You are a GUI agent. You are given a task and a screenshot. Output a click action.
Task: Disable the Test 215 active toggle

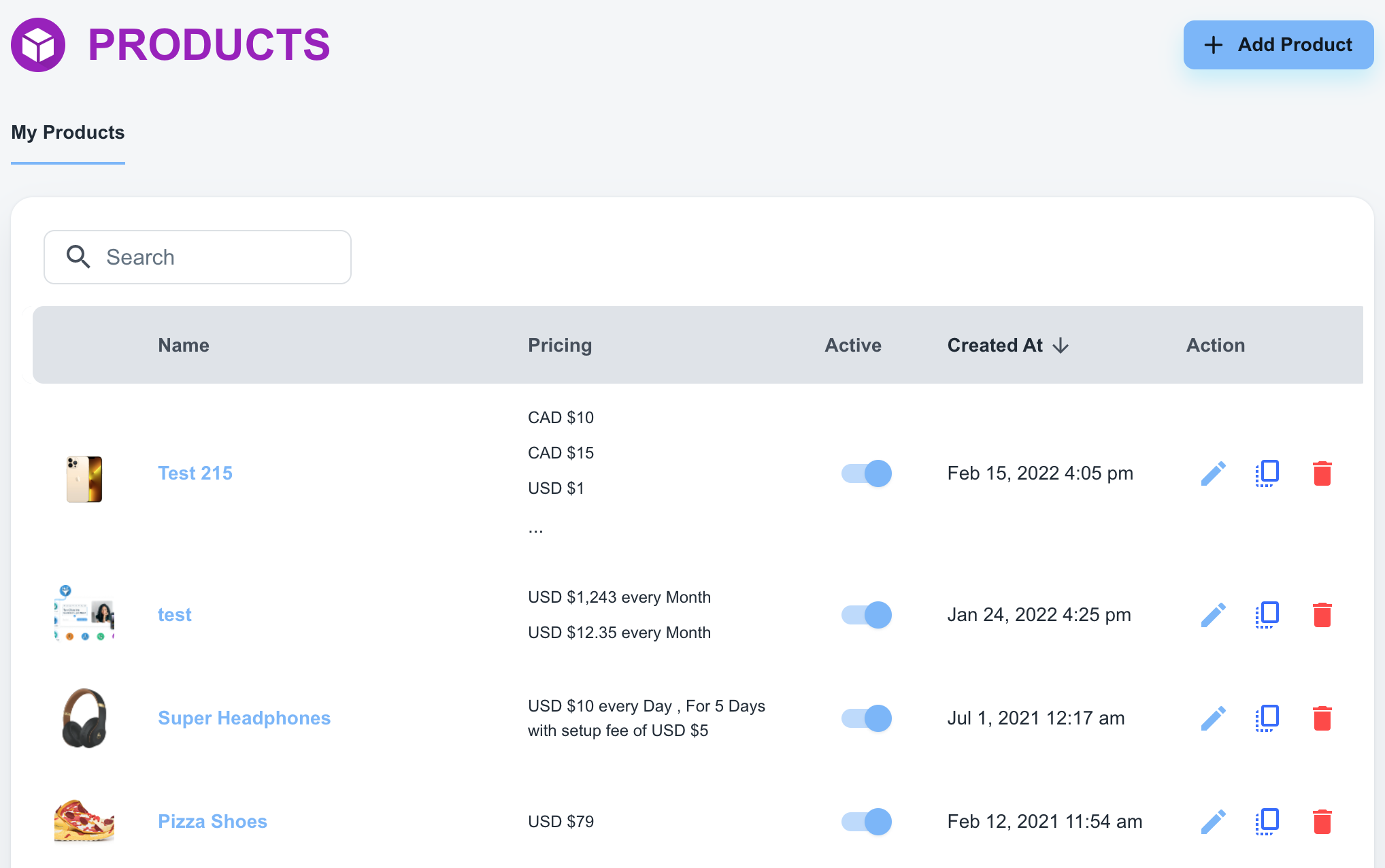[866, 473]
